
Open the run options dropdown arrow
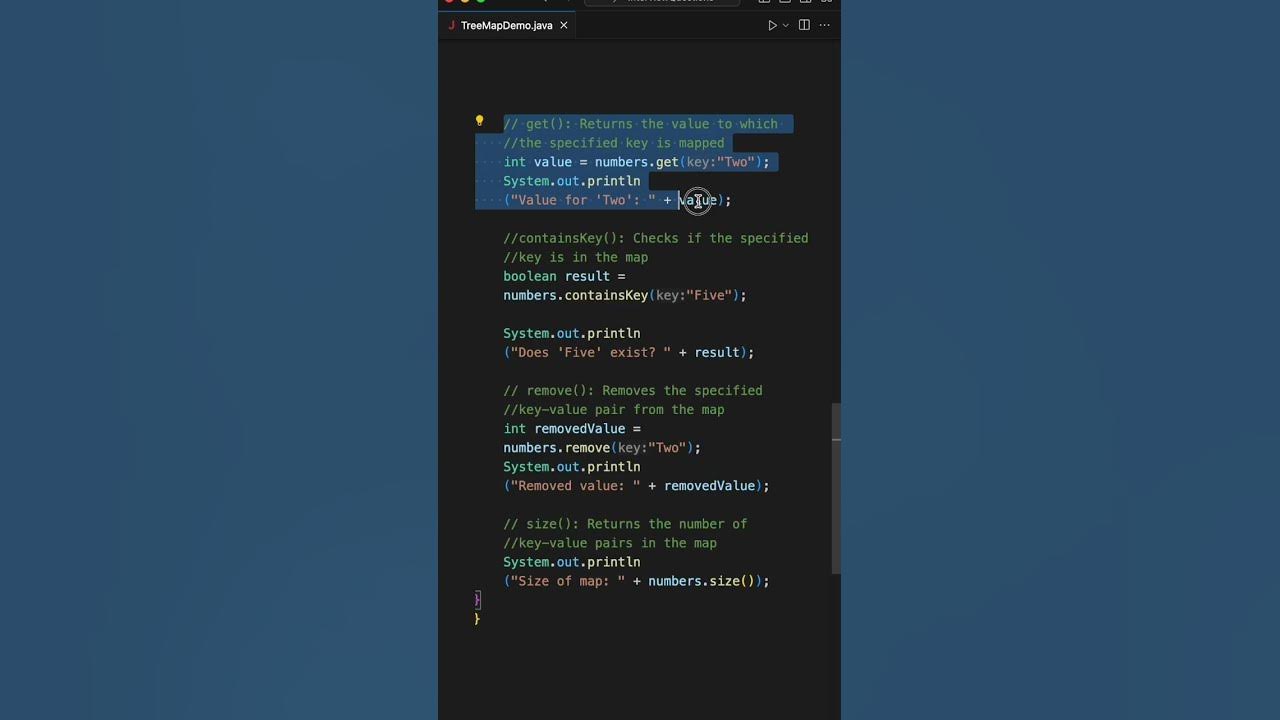pos(785,25)
